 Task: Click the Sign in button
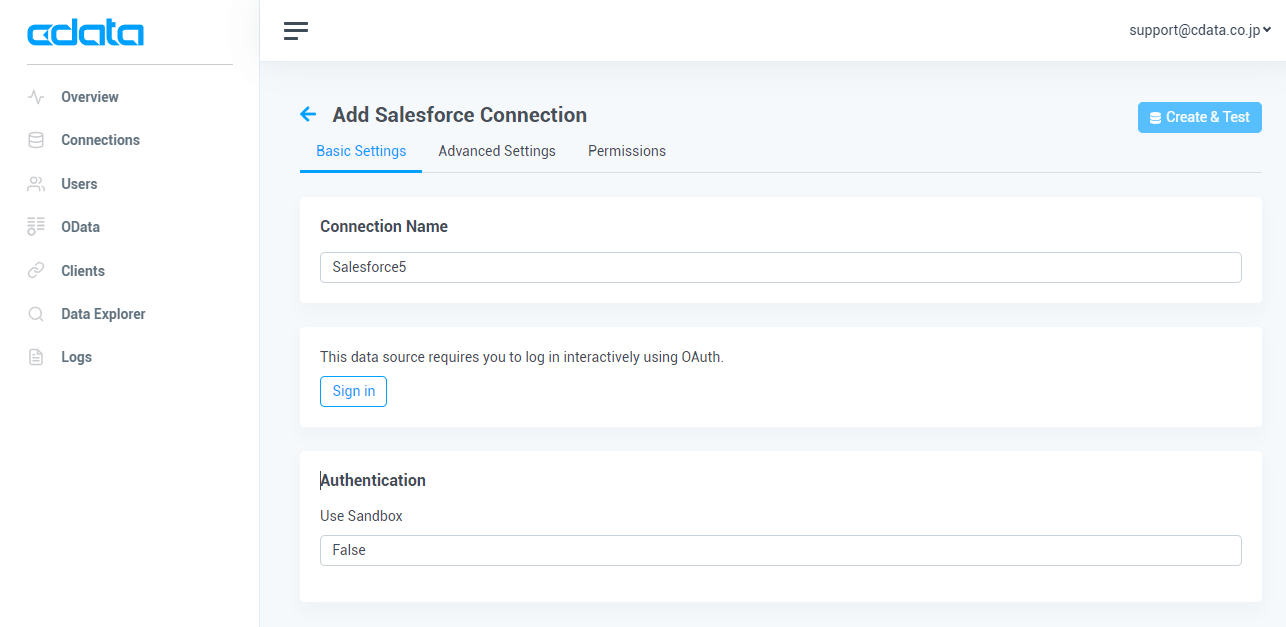coord(353,391)
